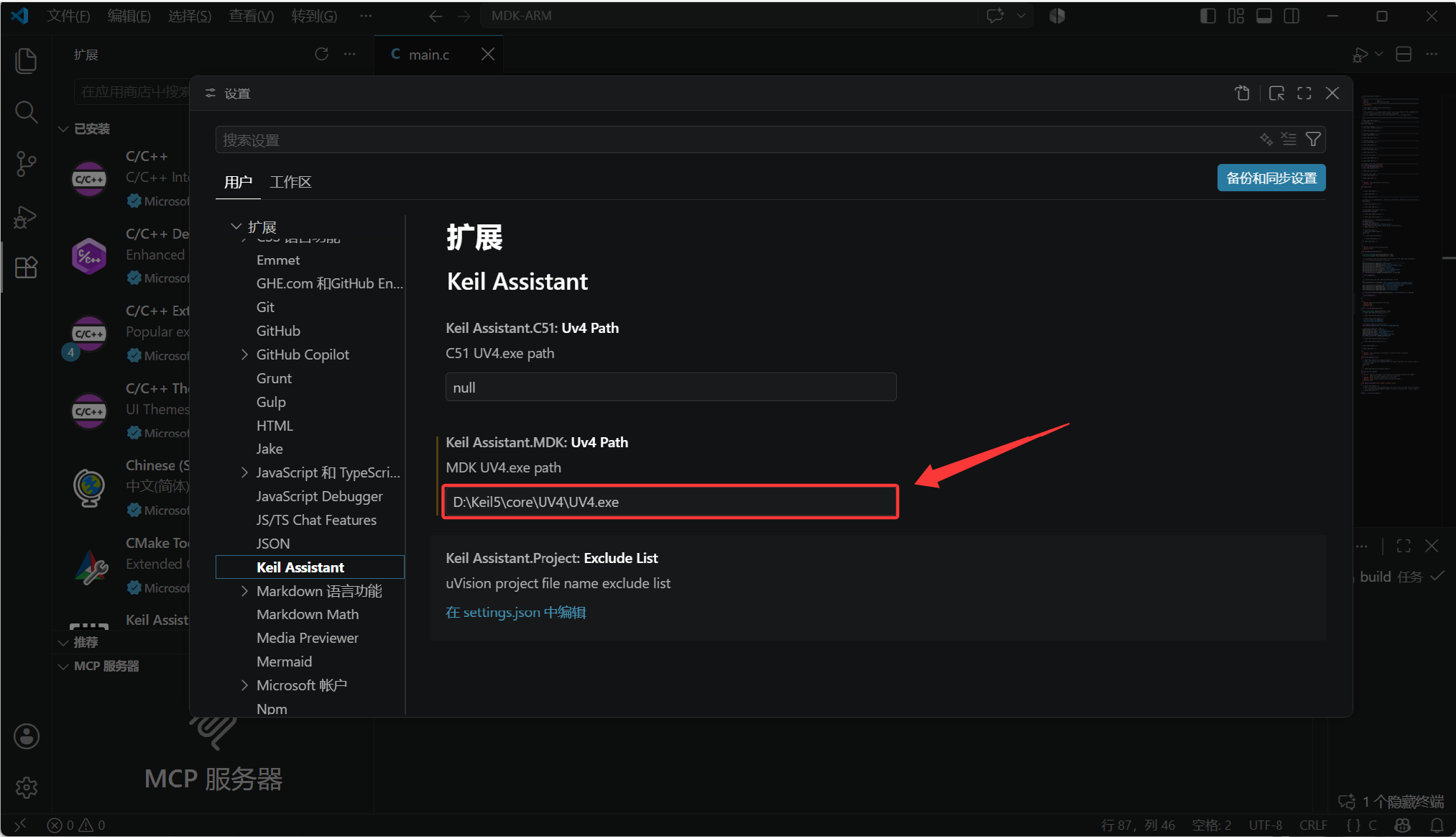Collapse the 推荐 extensions section
Image resolution: width=1456 pixels, height=837 pixels.
(63, 642)
